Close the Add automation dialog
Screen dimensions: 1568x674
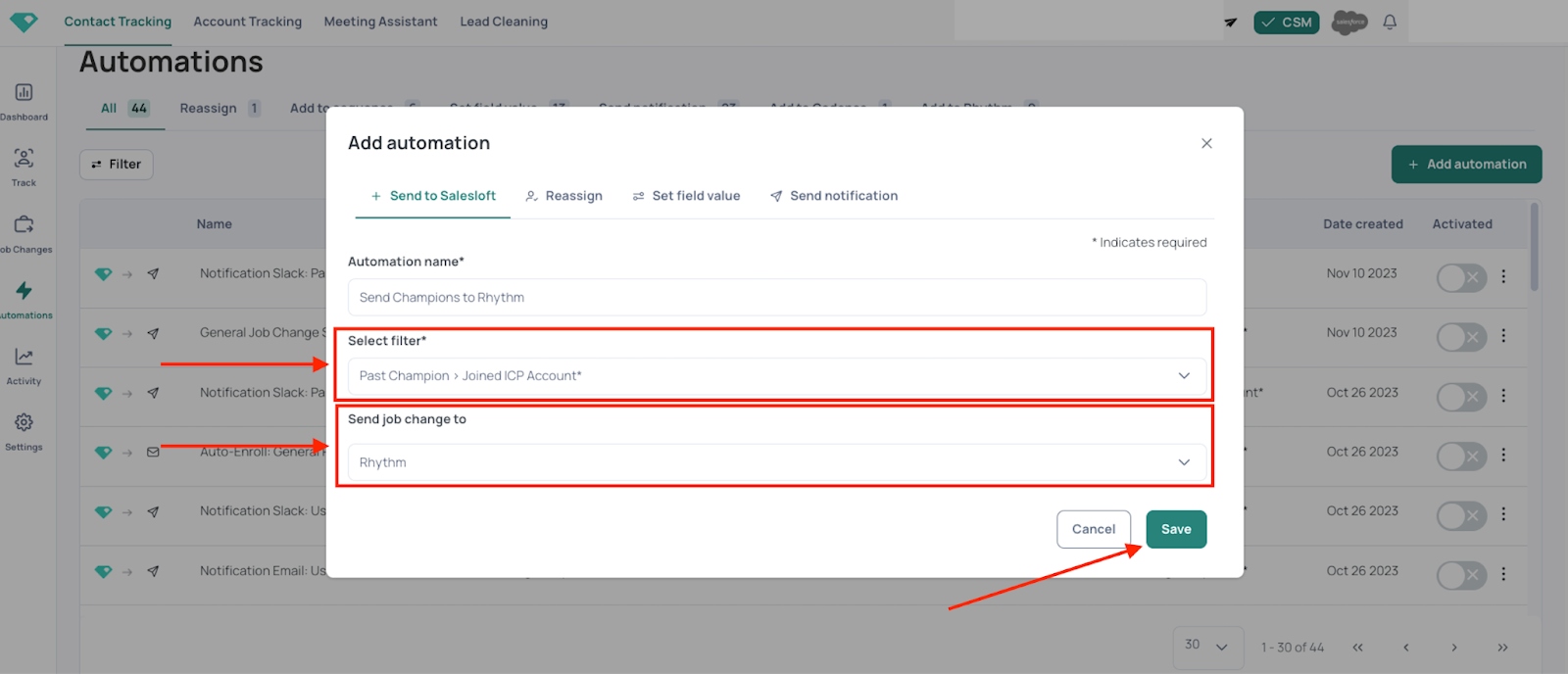coord(1206,143)
